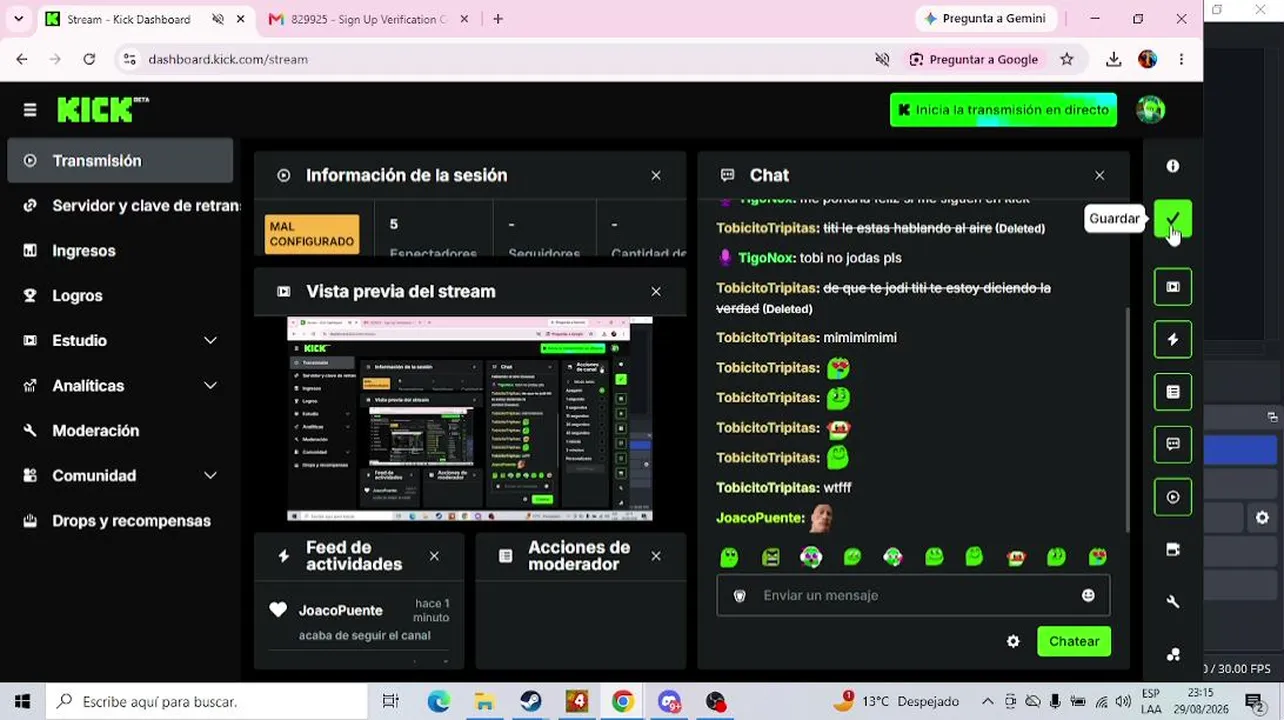Toggle the chat panel icon in toolbar
The height and width of the screenshot is (720, 1284).
click(x=1173, y=444)
